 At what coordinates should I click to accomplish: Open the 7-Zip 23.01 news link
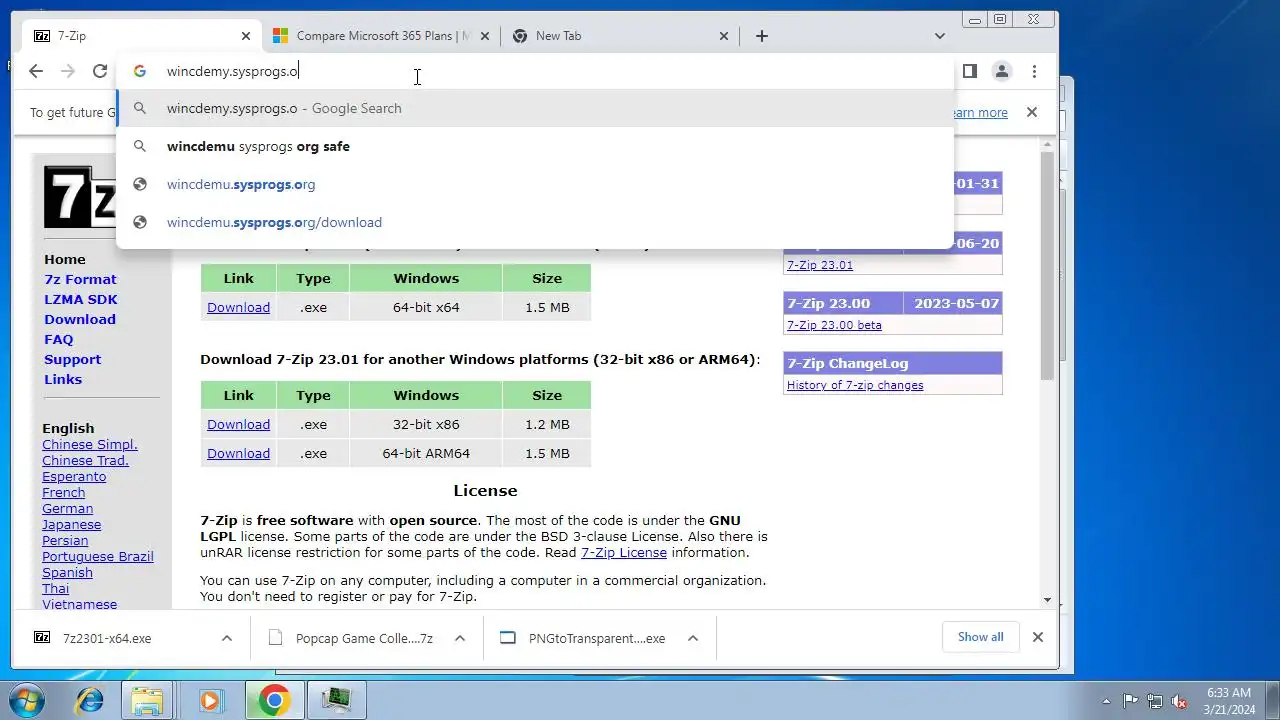(x=820, y=265)
